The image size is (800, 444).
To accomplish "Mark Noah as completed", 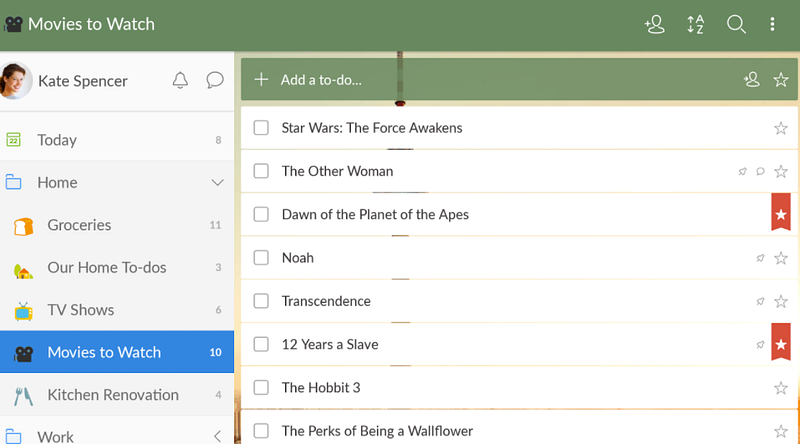I will tap(261, 258).
